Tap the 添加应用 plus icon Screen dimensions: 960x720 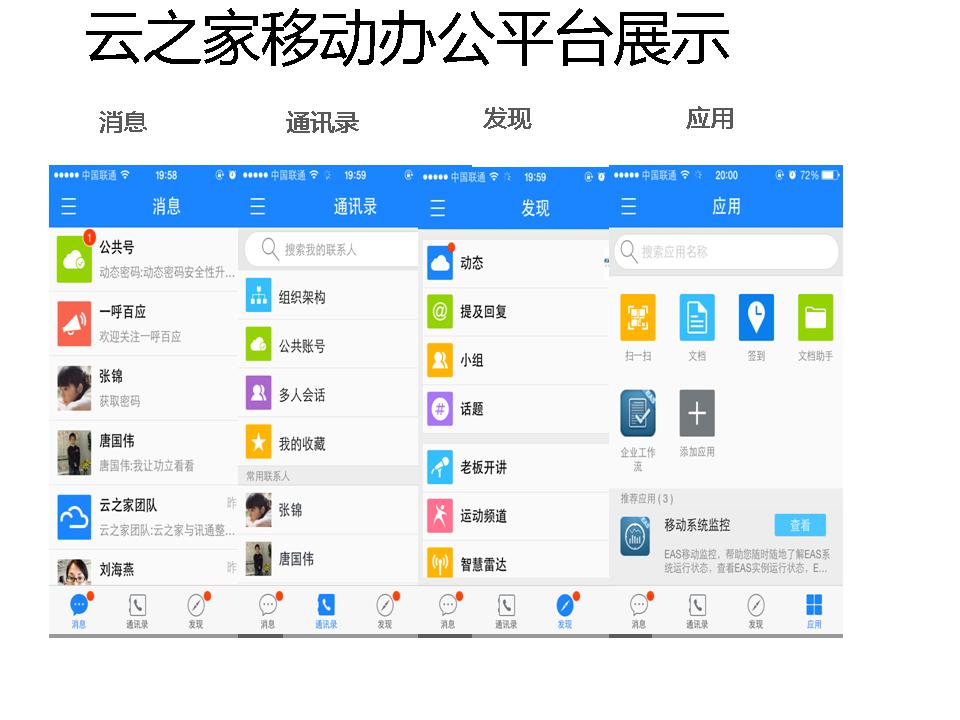coord(697,413)
